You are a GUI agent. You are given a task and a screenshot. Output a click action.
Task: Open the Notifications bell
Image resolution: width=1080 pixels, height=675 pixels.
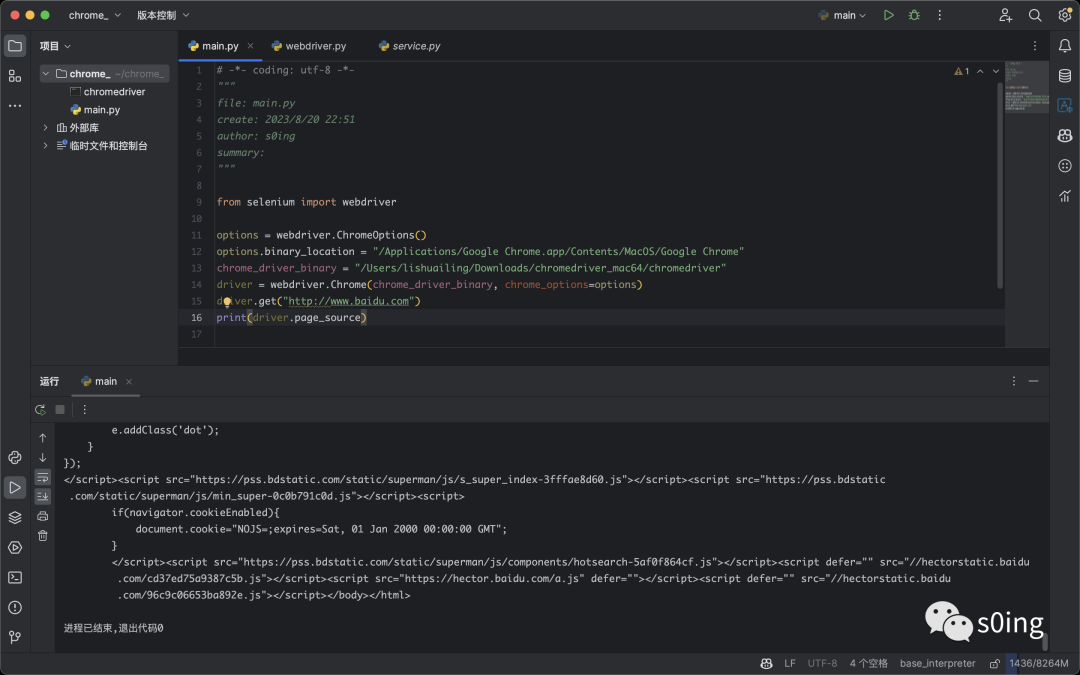tap(1065, 46)
